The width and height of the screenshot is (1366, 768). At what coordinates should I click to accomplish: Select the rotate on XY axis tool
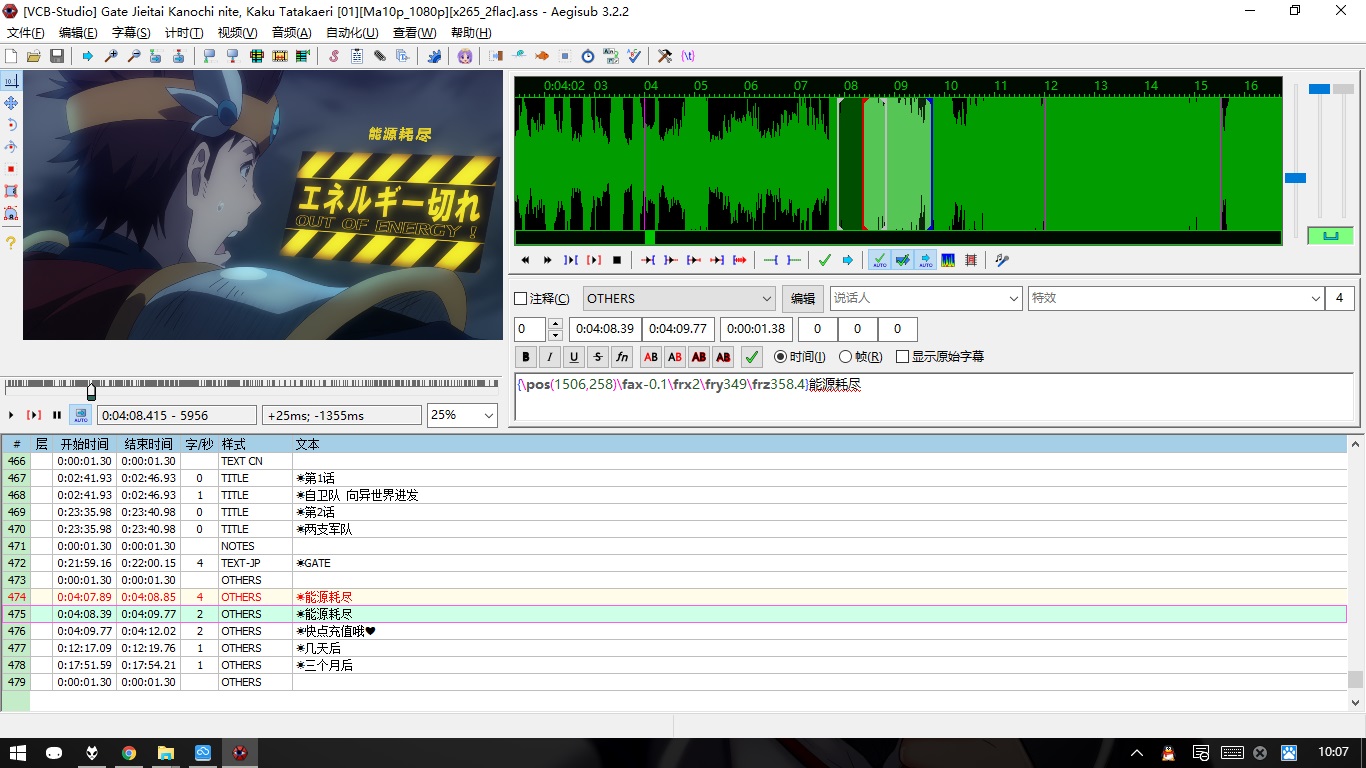(x=11, y=147)
